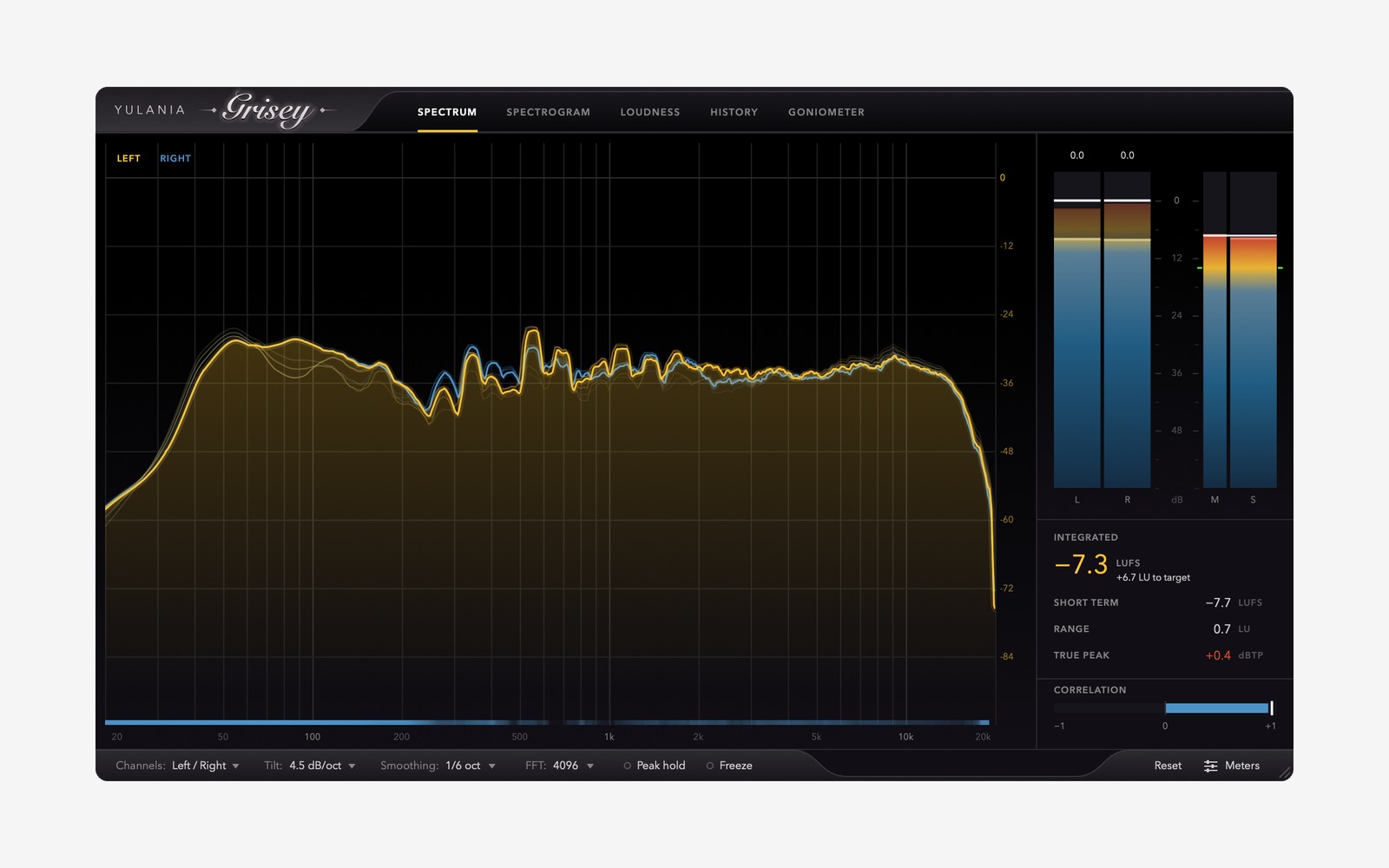This screenshot has height=868, width=1389.
Task: Click the L channel level meter
Action: click(x=1076, y=330)
